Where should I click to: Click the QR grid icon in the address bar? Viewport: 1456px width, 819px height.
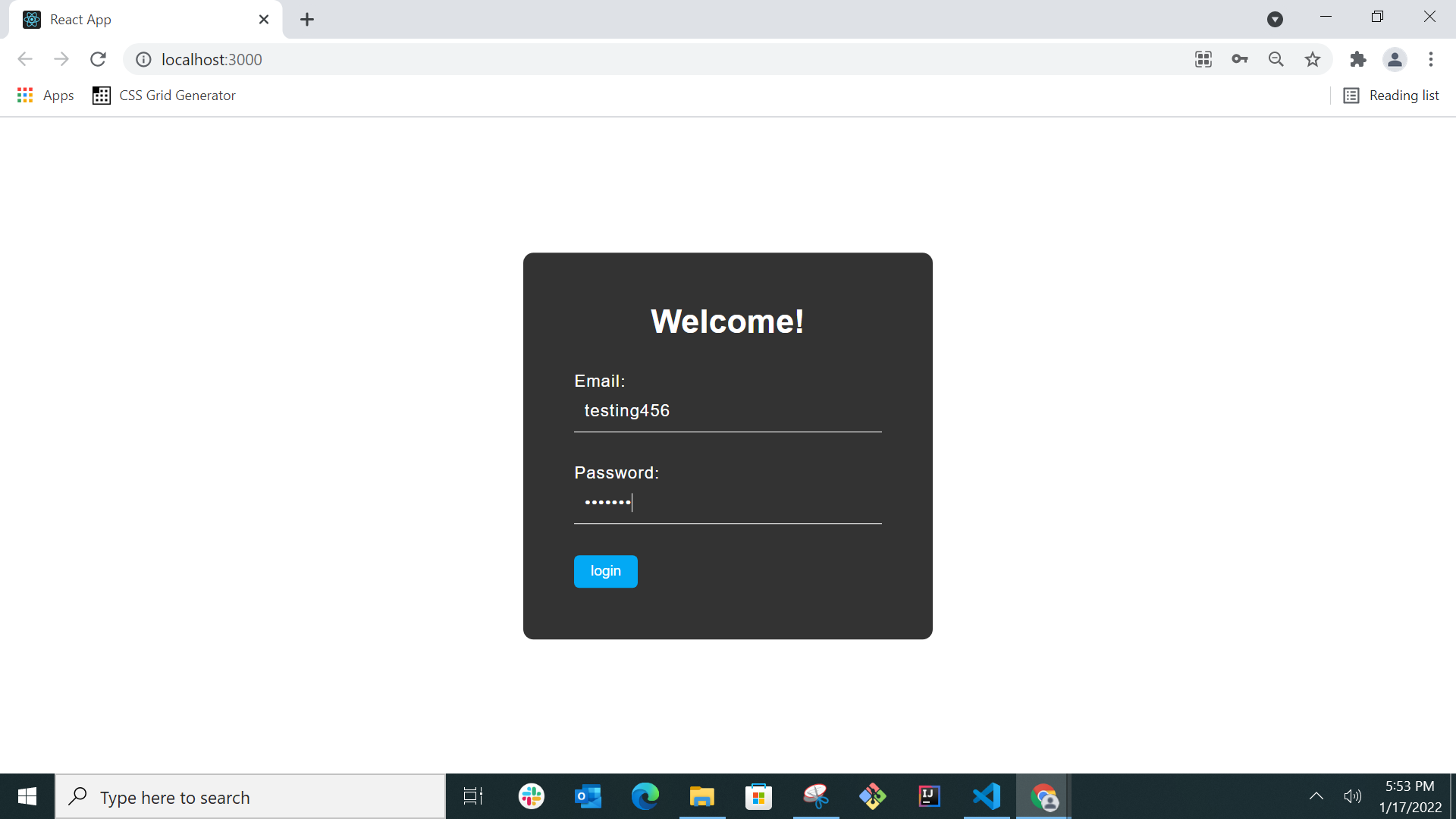click(1203, 59)
